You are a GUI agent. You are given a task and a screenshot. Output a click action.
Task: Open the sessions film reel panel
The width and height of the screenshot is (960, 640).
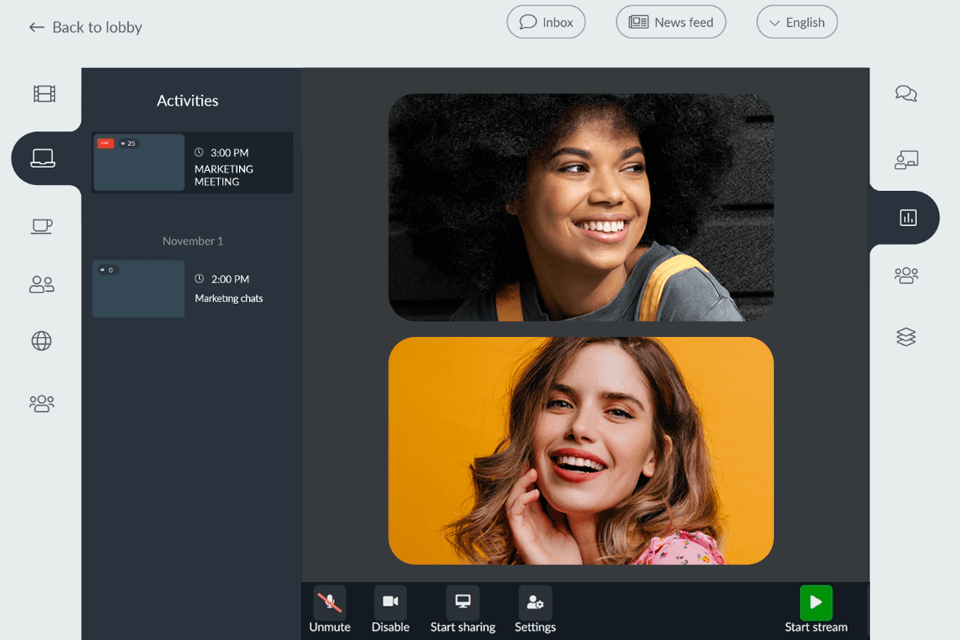(x=40, y=94)
